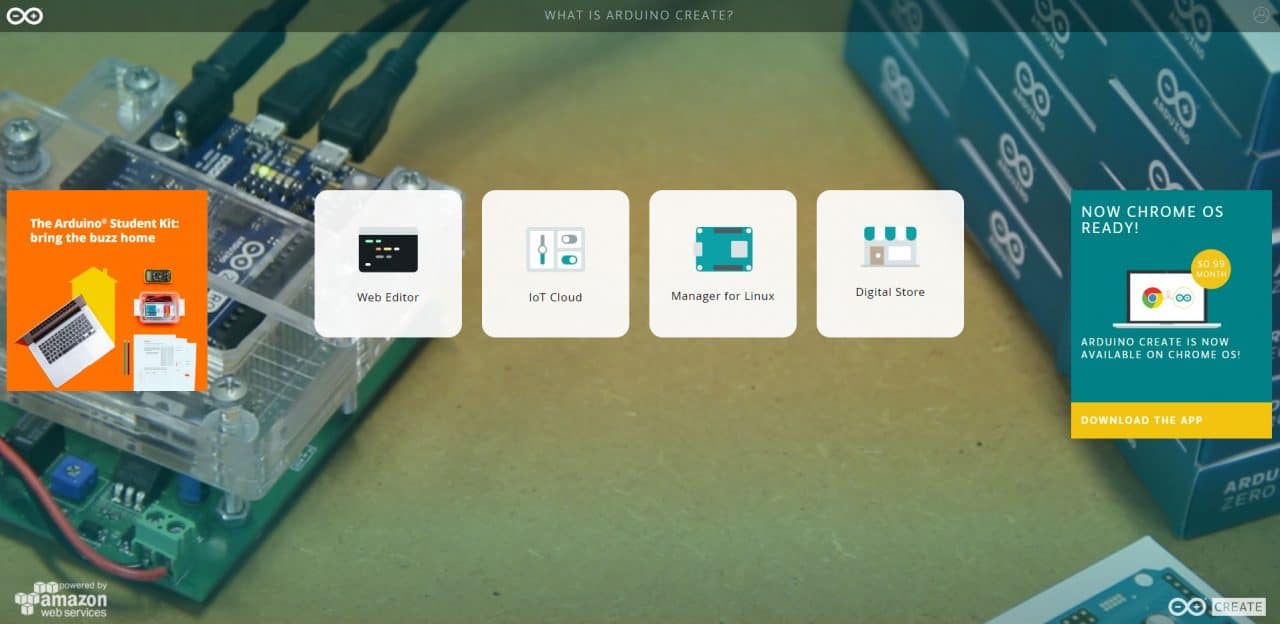
Task: Click the Web Editor code window icon
Action: coord(388,250)
